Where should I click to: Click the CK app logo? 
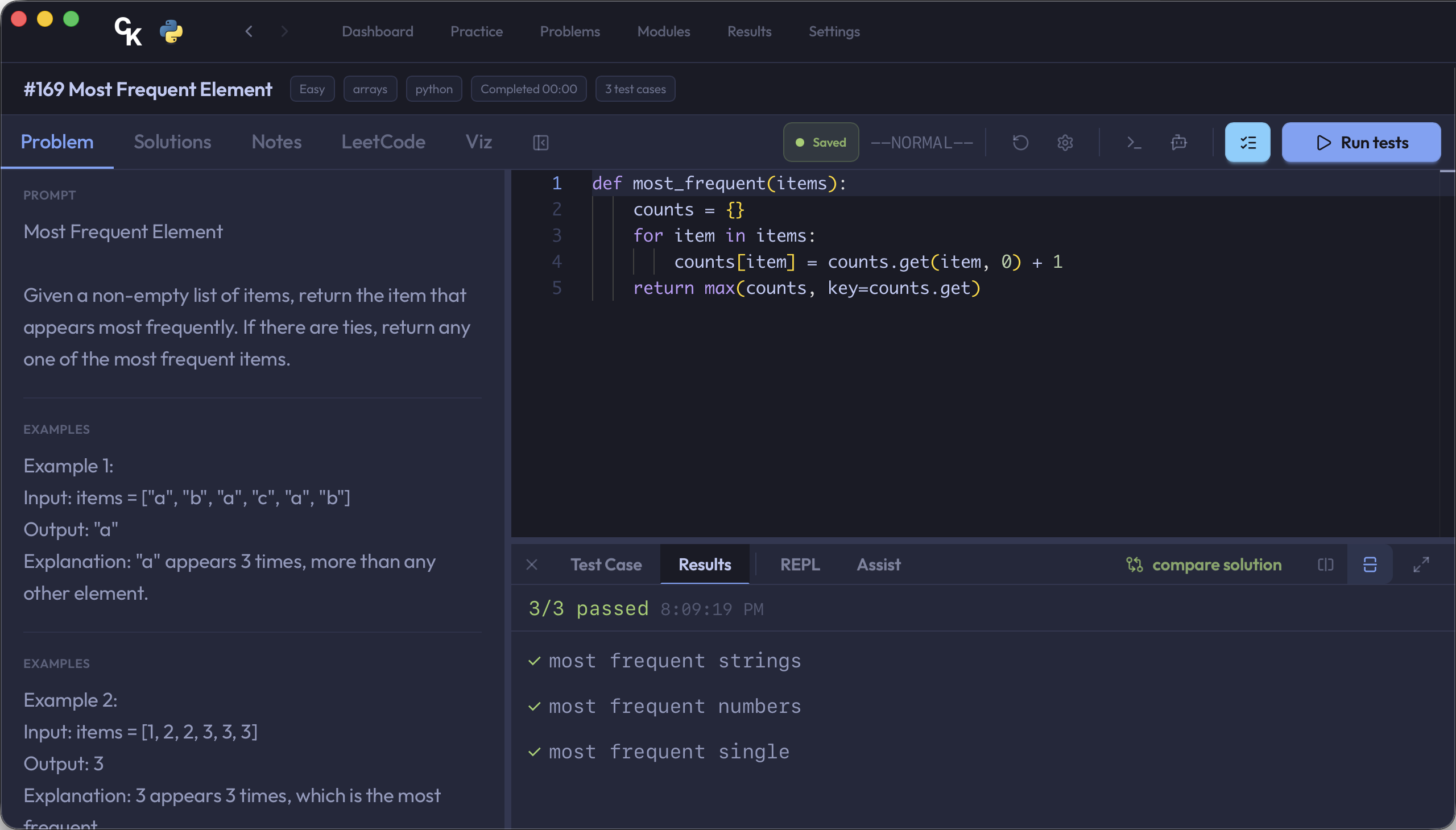pos(129,31)
